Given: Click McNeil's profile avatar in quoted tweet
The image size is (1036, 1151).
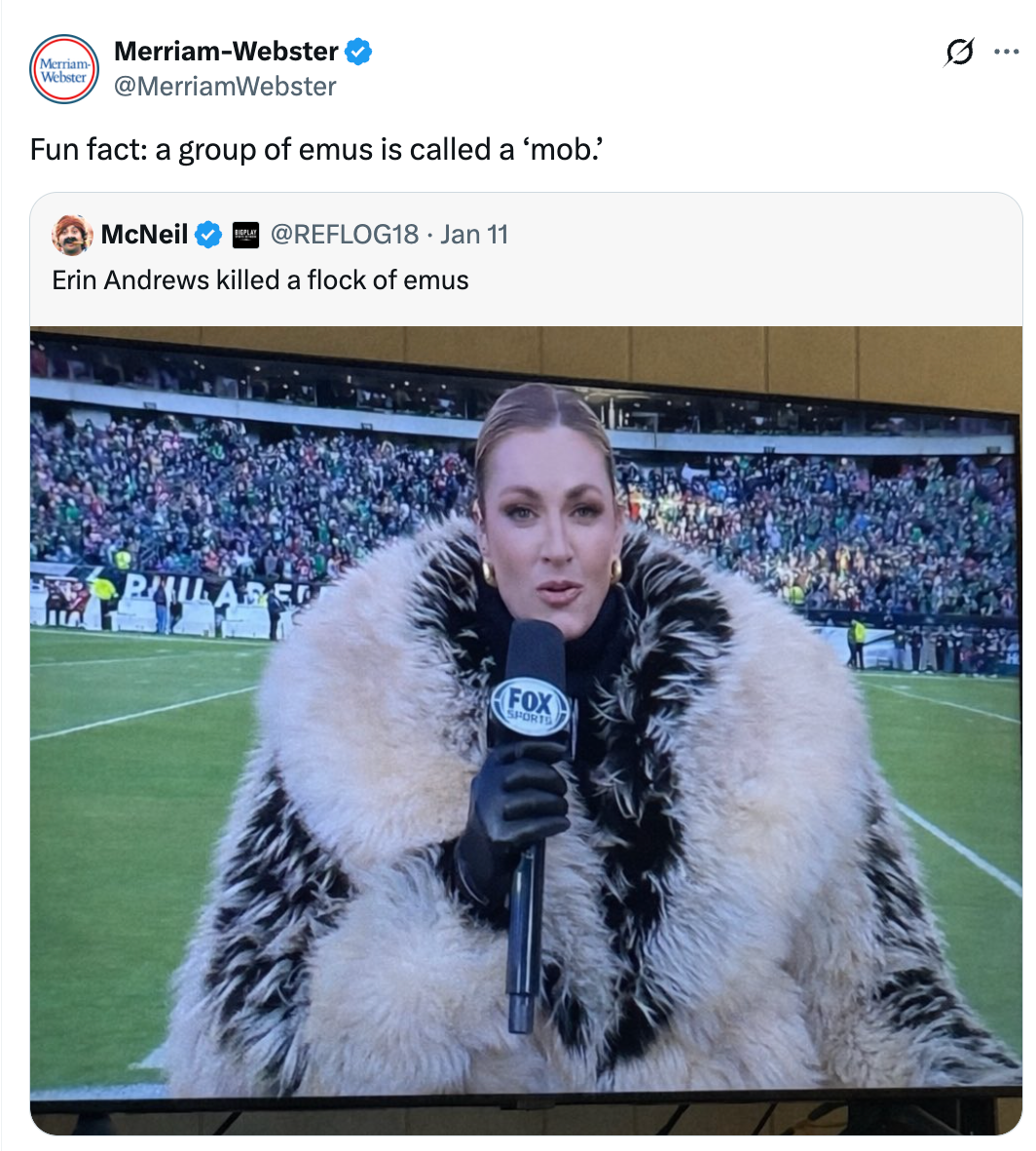Looking at the screenshot, I should click(72, 235).
